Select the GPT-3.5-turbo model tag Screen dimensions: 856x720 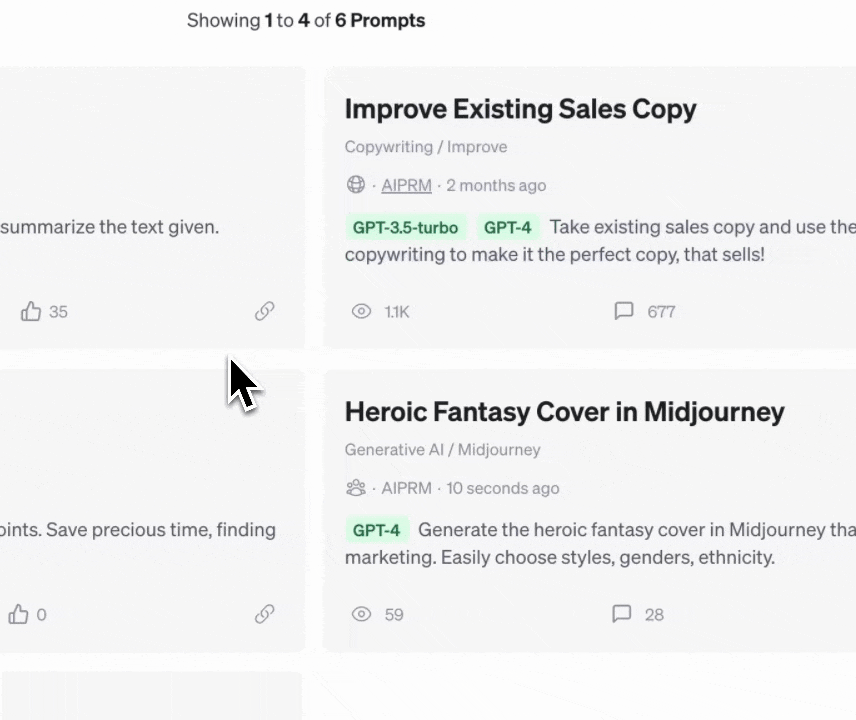[405, 227]
